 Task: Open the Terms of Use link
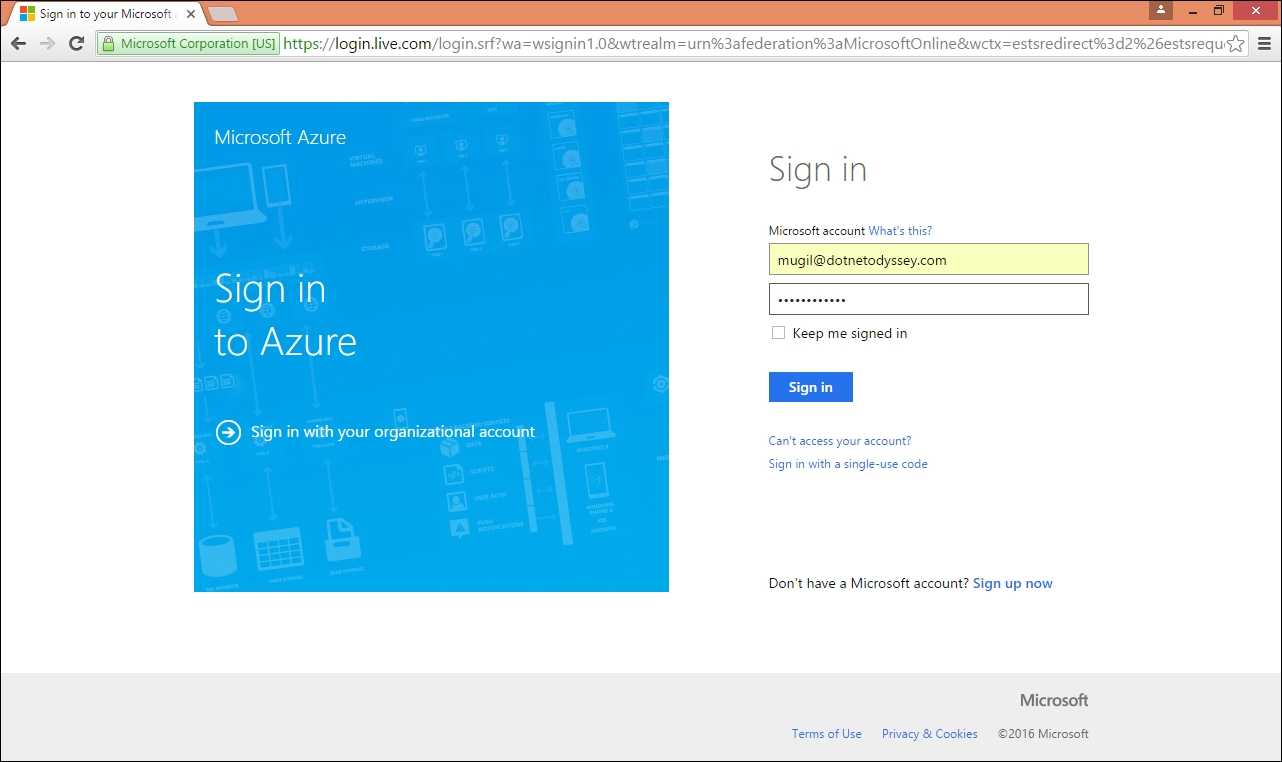pos(826,734)
